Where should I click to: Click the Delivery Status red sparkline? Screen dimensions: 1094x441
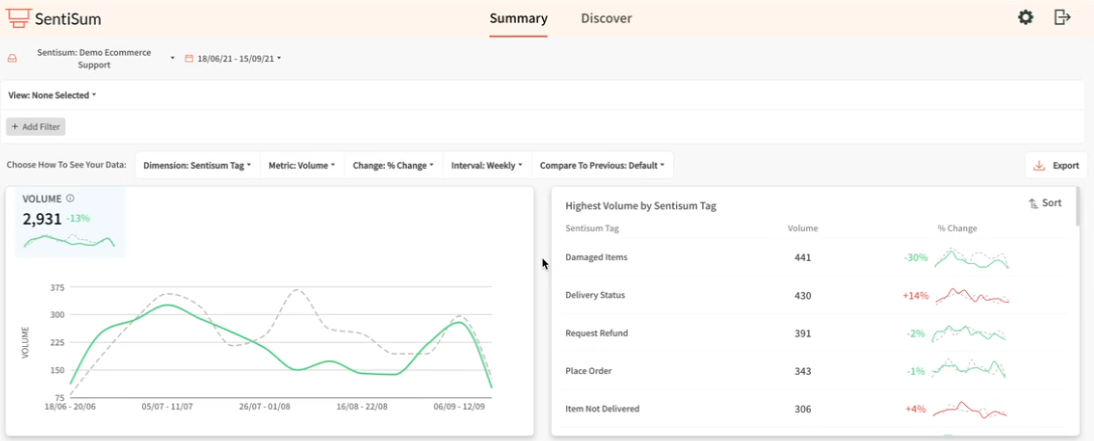(x=972, y=295)
